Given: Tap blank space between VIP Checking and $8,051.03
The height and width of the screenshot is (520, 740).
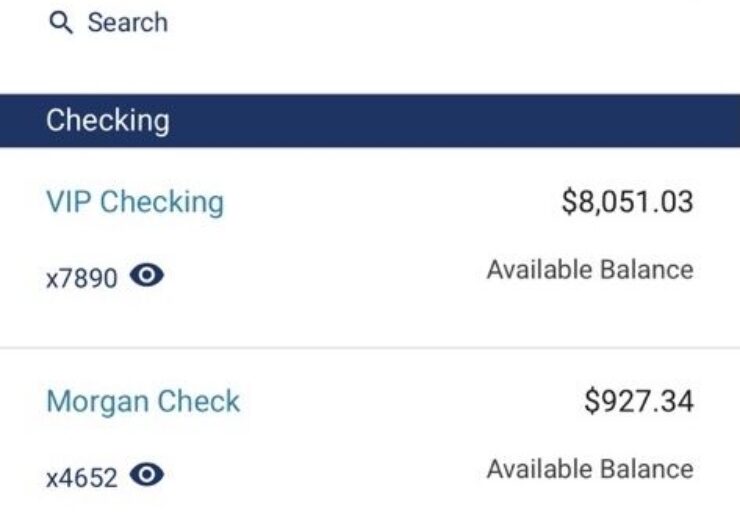Looking at the screenshot, I should pos(392,202).
